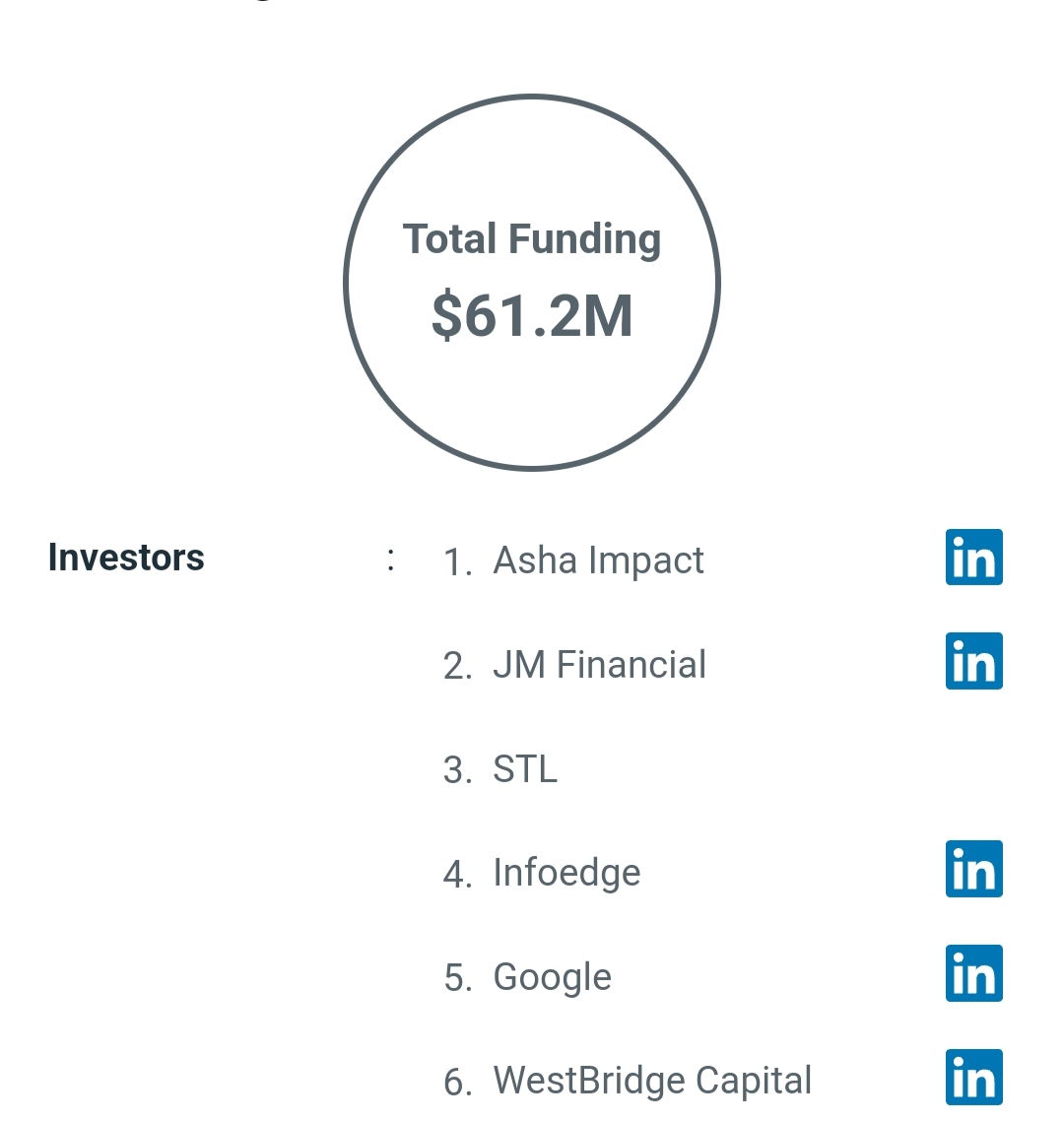Open the LinkedIn icon beside JM Financial
The height and width of the screenshot is (1122, 1064).
pos(973,661)
